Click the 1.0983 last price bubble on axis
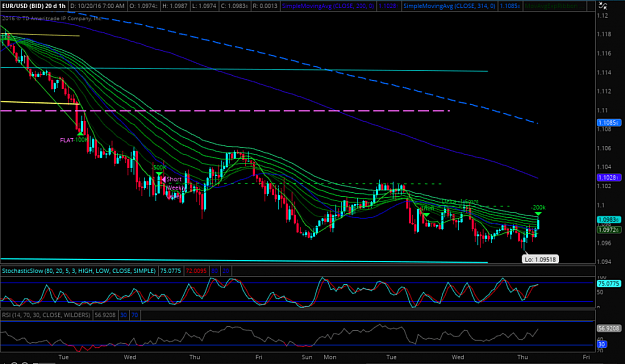The height and width of the screenshot is (364, 625). [609, 220]
